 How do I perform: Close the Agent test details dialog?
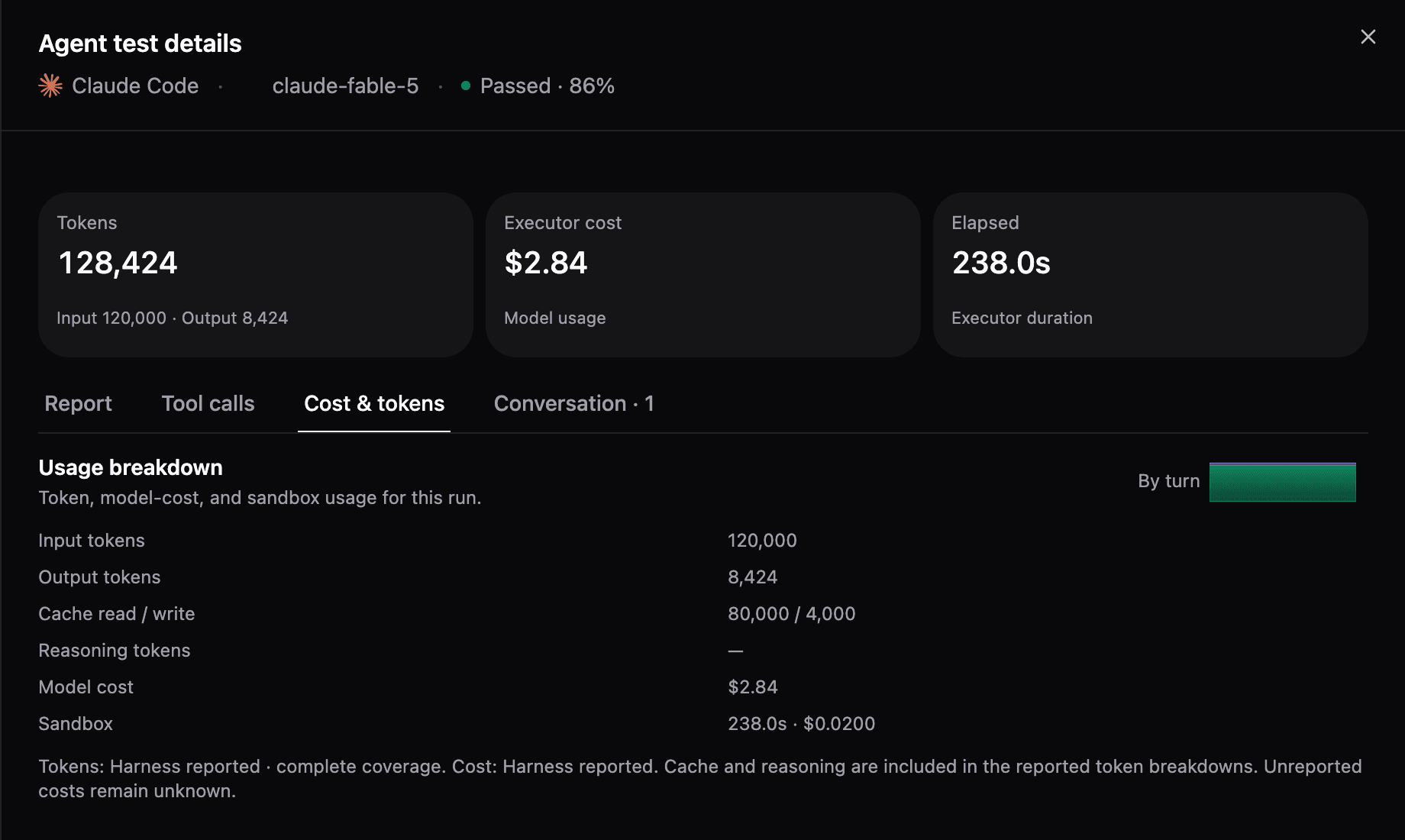[x=1368, y=37]
